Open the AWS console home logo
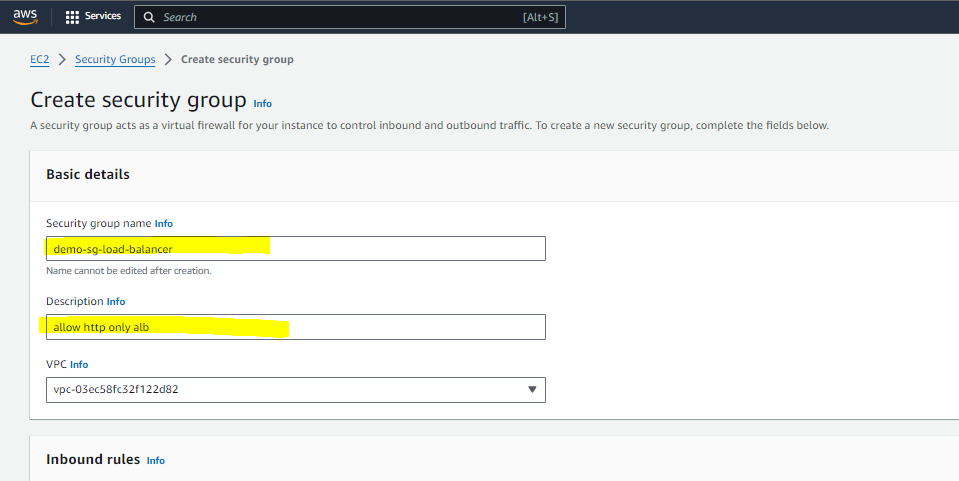 point(25,17)
